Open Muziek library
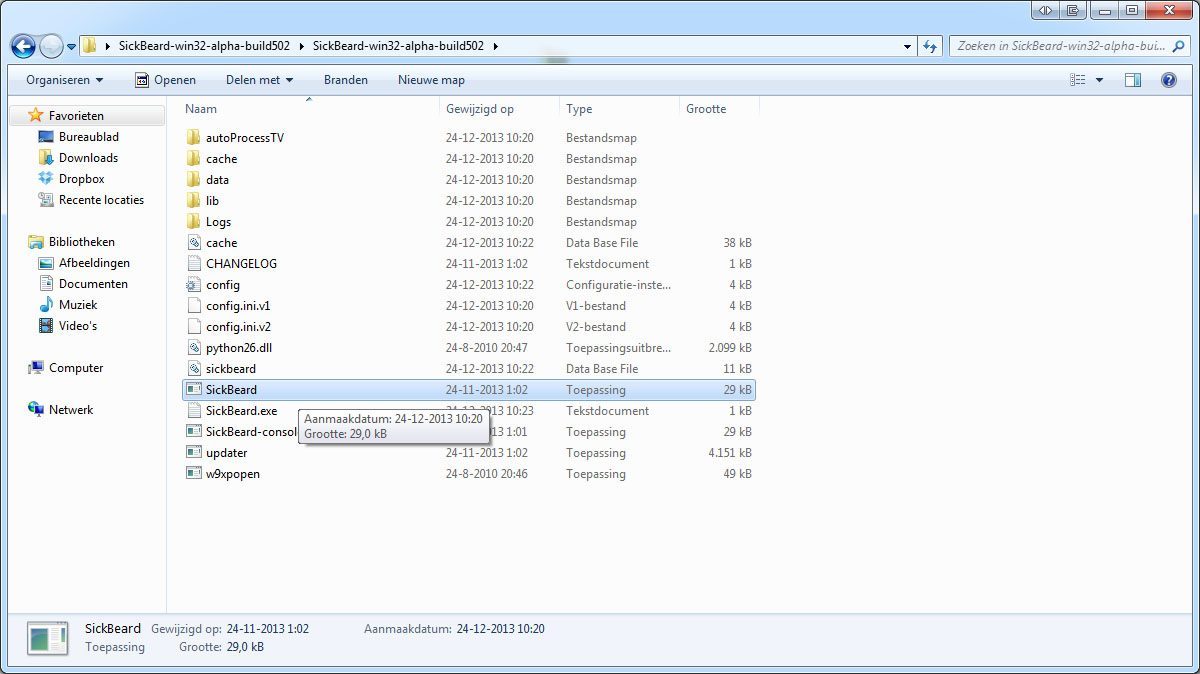This screenshot has height=674, width=1200. pos(78,305)
